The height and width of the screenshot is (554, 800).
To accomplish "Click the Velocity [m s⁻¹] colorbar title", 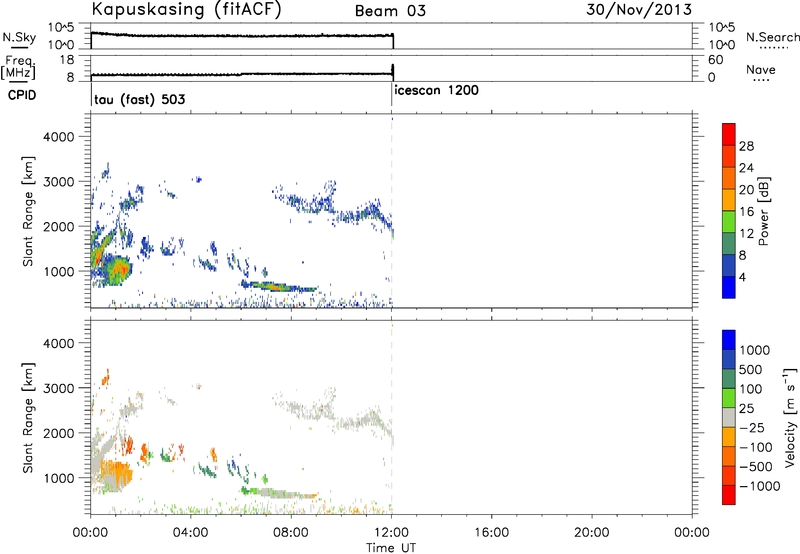I will [x=790, y=417].
